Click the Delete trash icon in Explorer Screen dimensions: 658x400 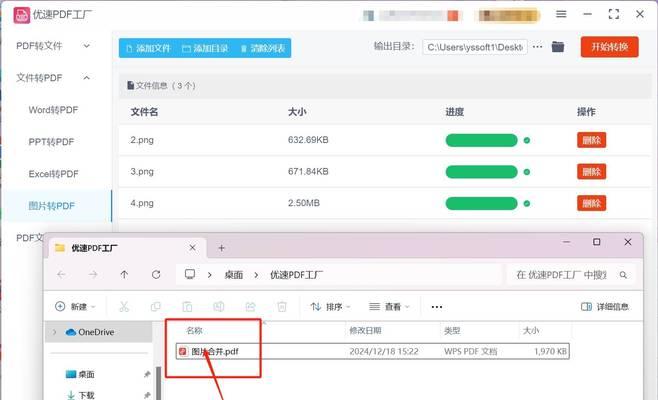coord(282,307)
